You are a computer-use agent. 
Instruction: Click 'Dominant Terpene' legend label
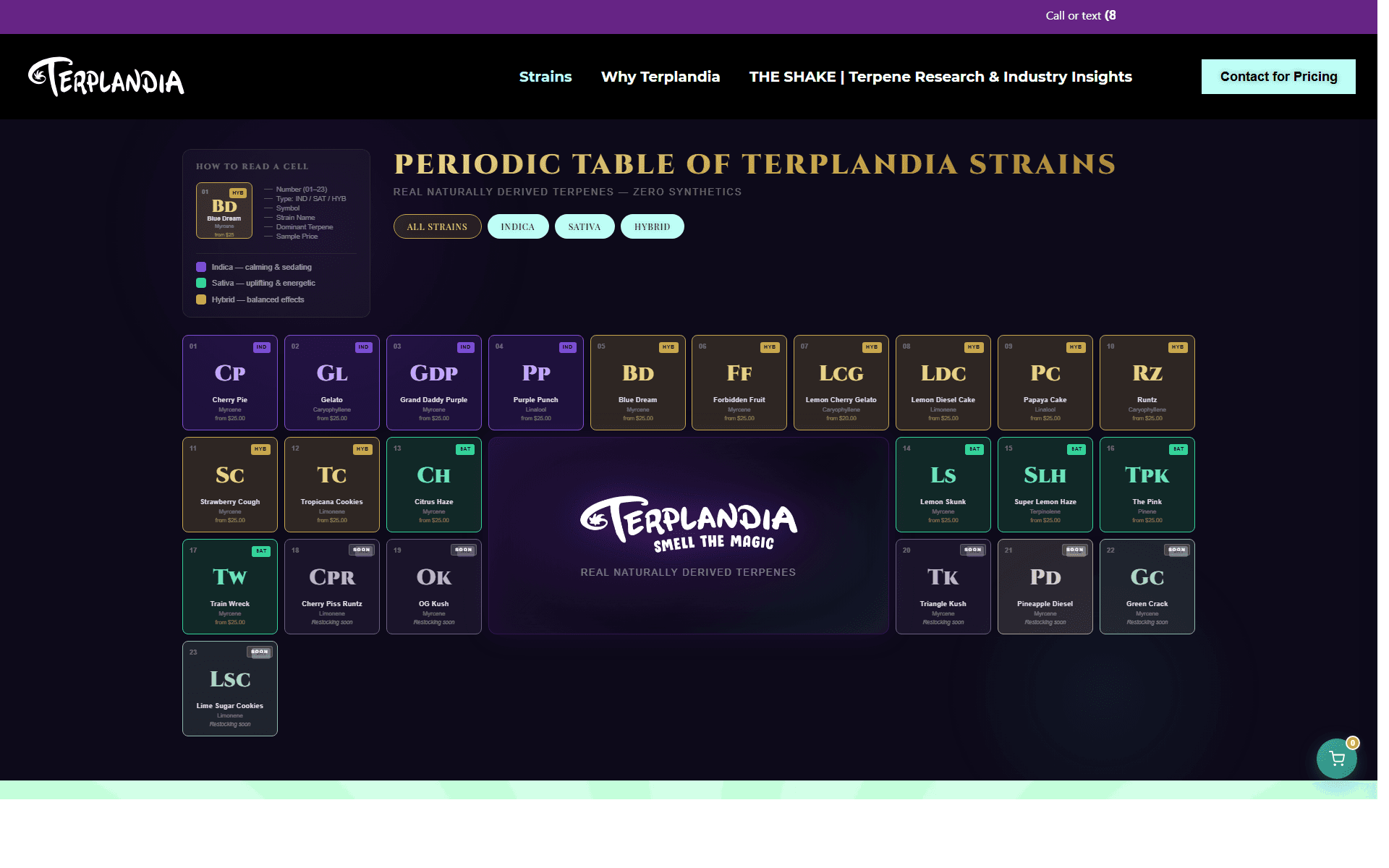click(305, 227)
